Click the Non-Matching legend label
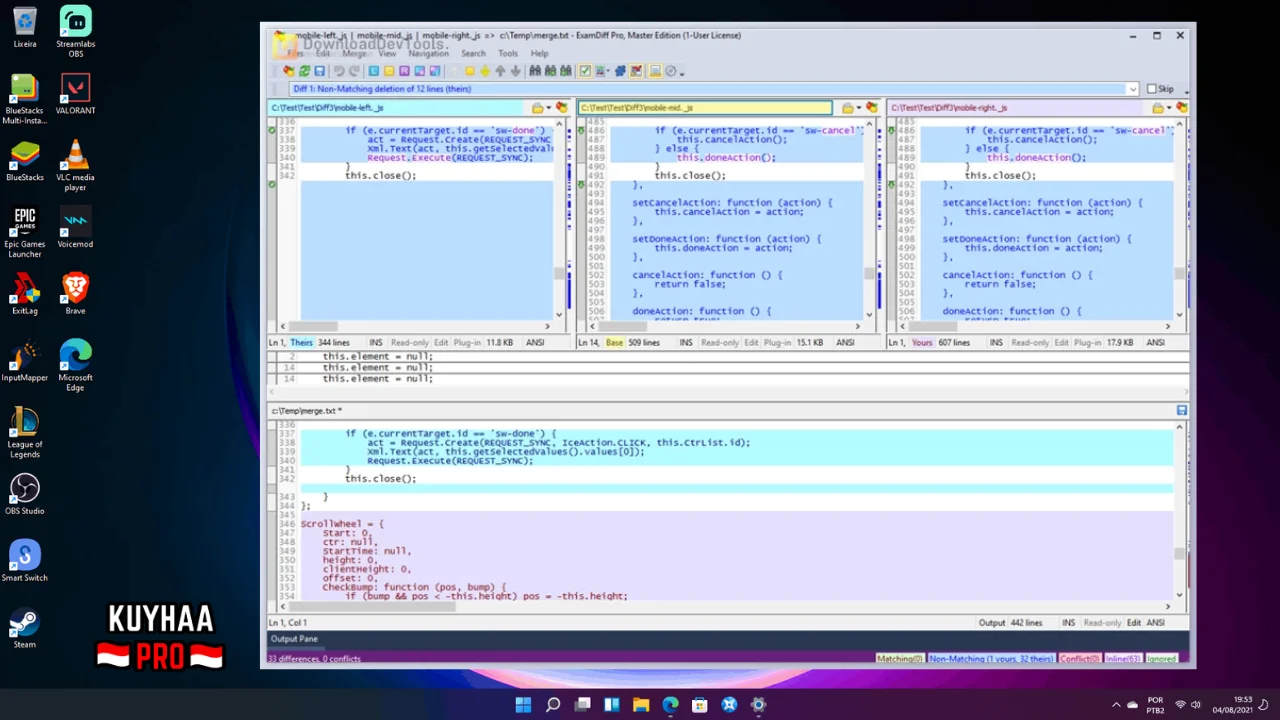 (x=991, y=659)
